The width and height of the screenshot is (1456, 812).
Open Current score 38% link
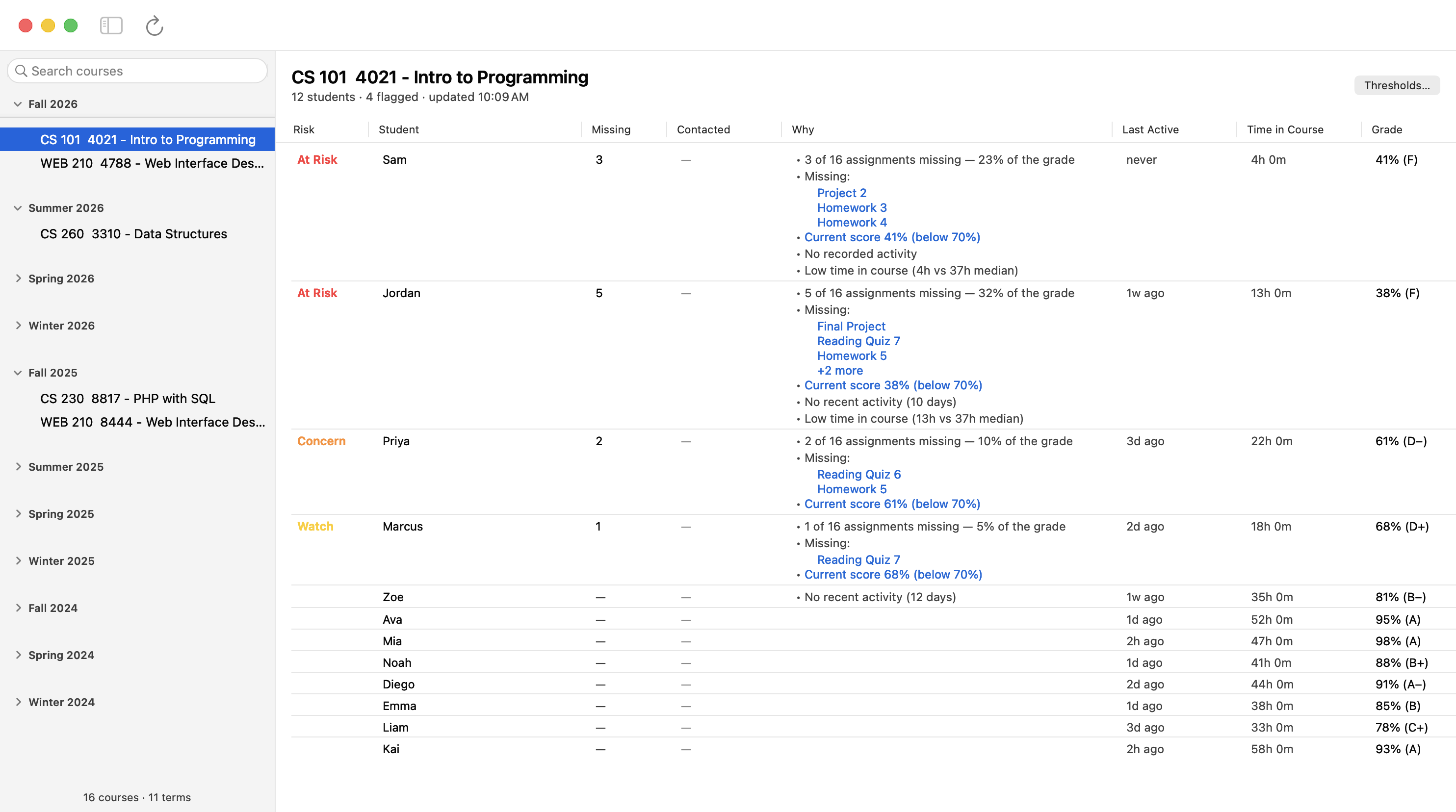pos(893,385)
